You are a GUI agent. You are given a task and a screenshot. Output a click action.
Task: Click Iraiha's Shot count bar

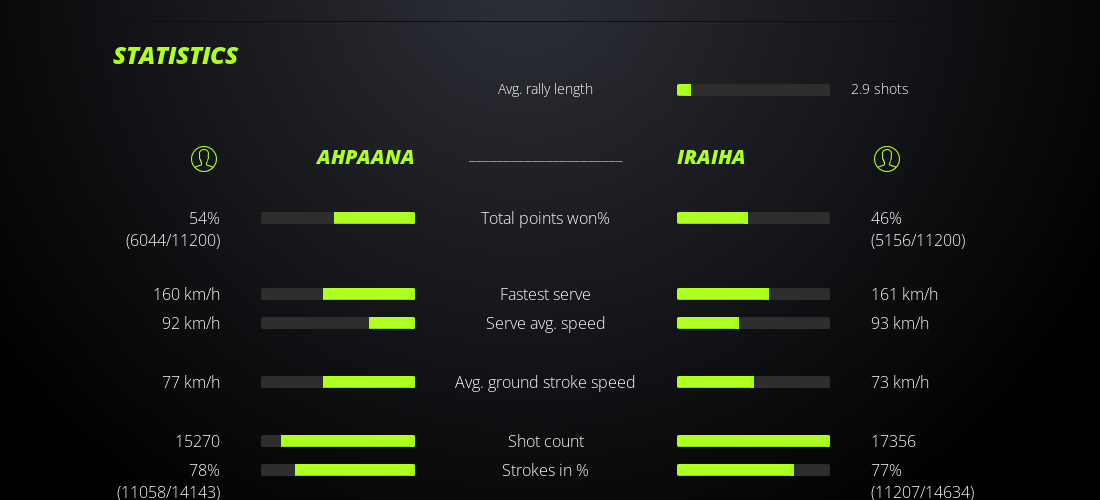pyautogui.click(x=753, y=441)
